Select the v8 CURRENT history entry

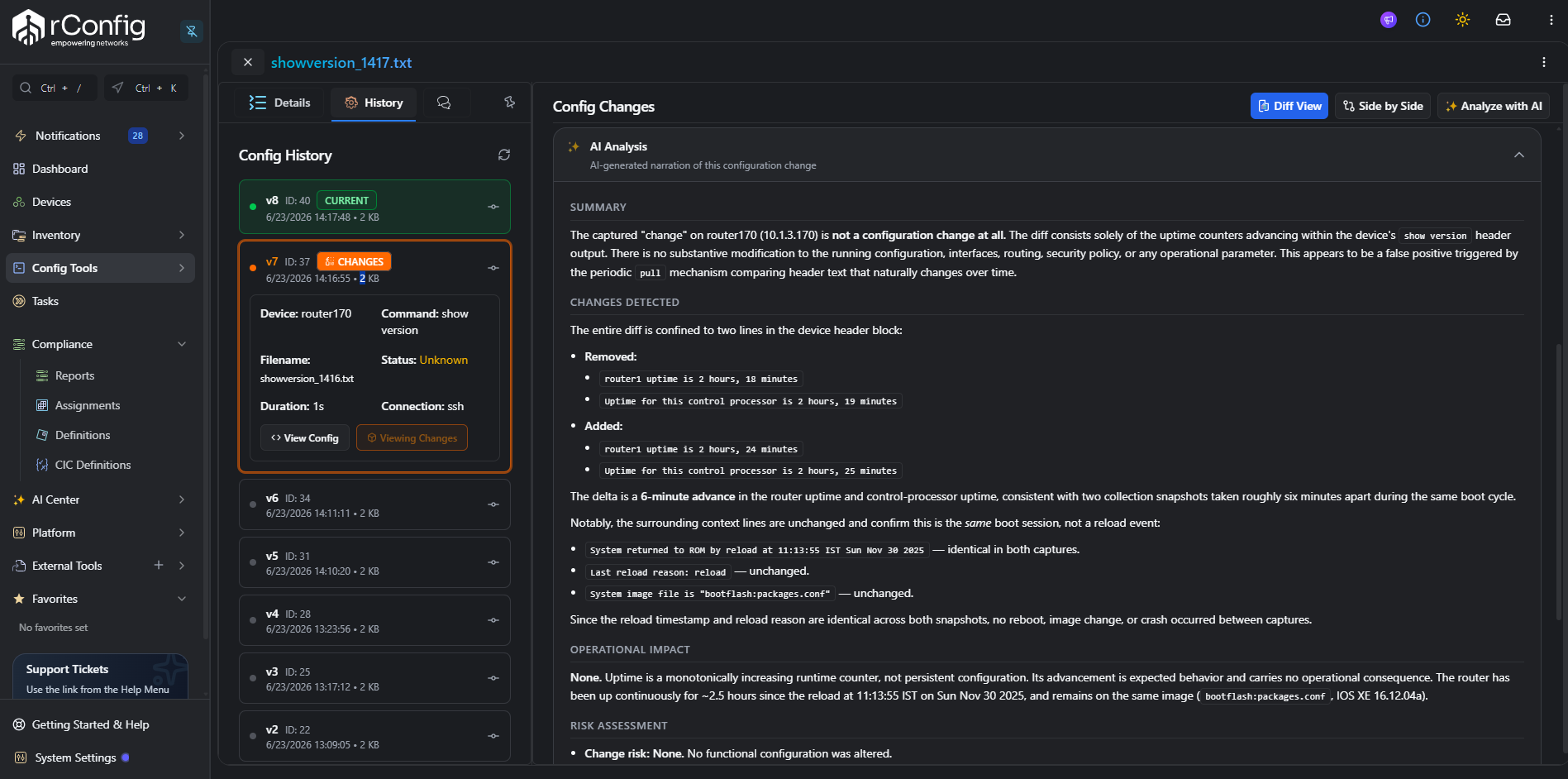click(374, 207)
